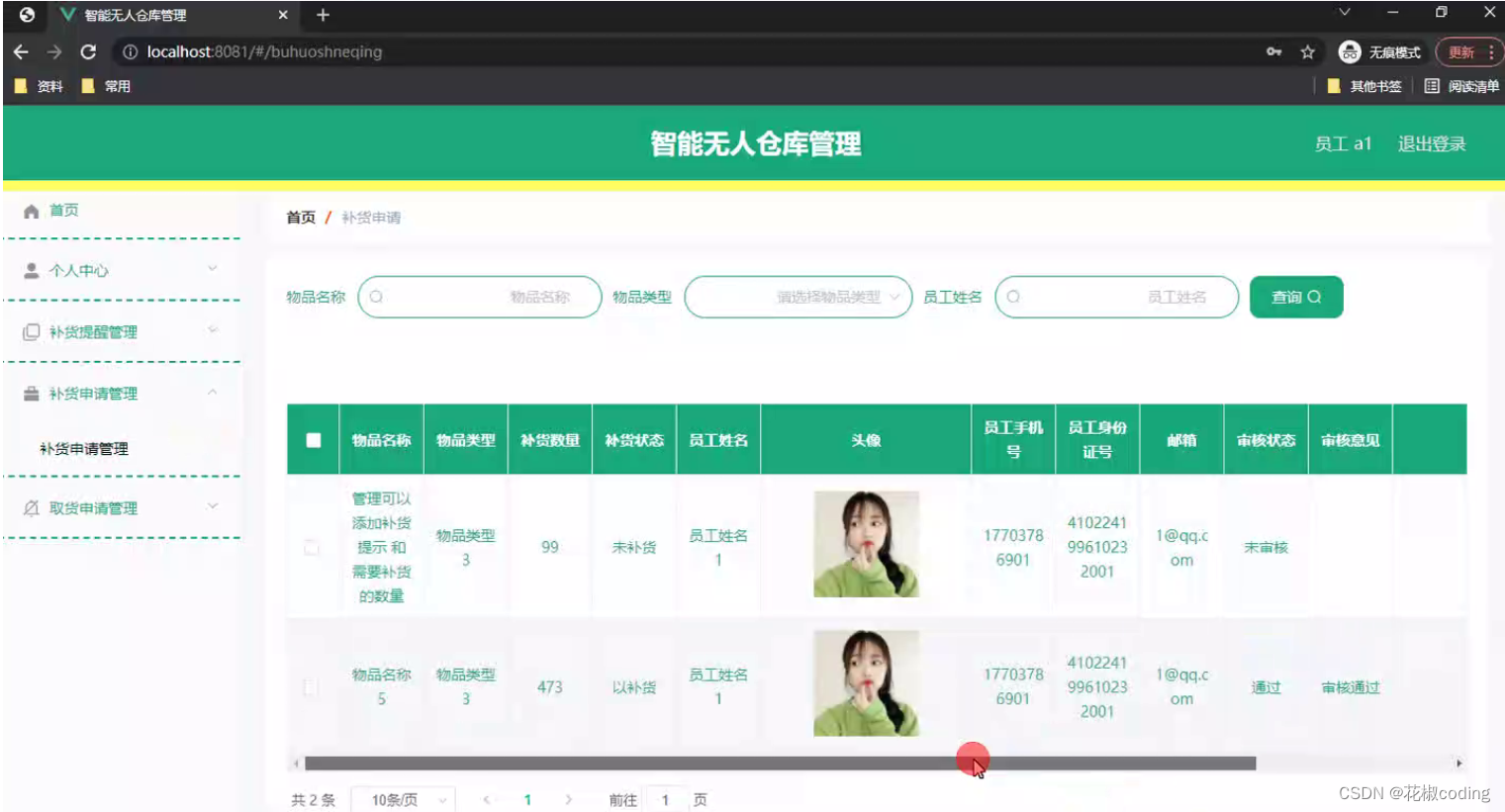Open the 阅读清单 reading list
The image size is (1505, 812).
tap(1461, 86)
